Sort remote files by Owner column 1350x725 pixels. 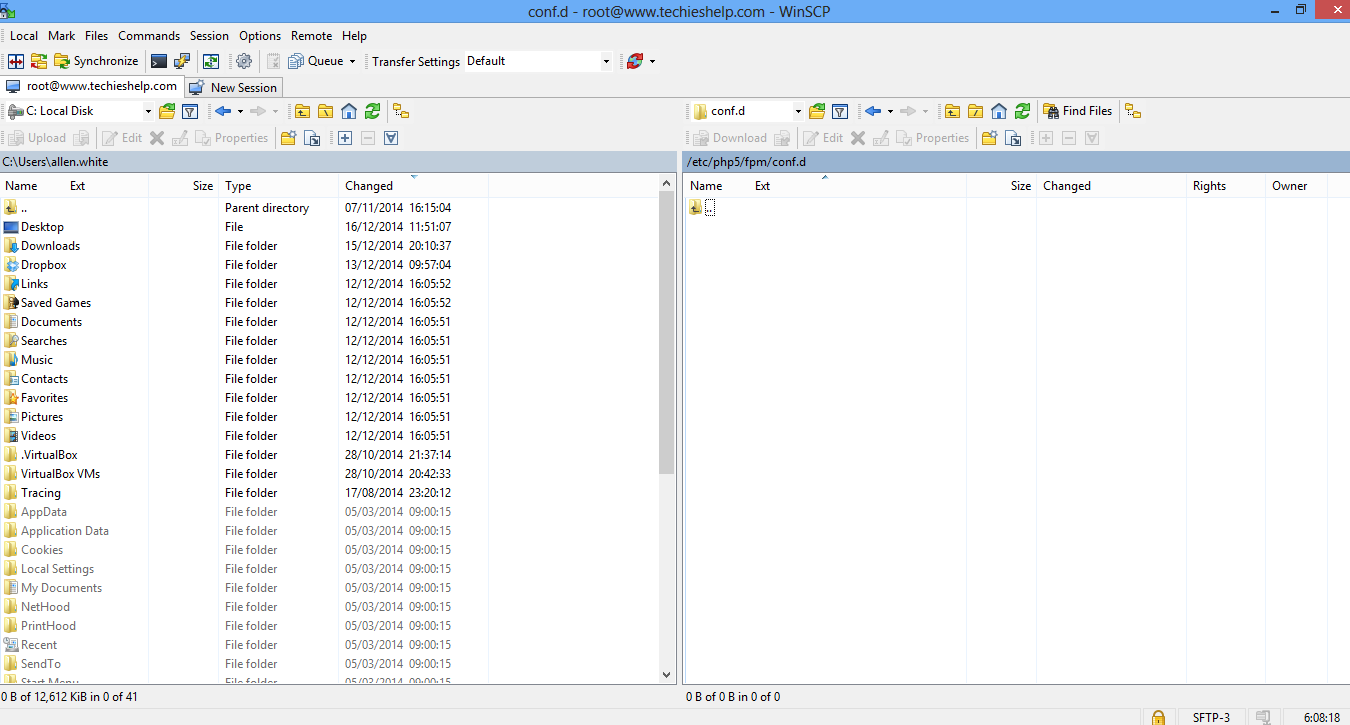tap(1296, 186)
